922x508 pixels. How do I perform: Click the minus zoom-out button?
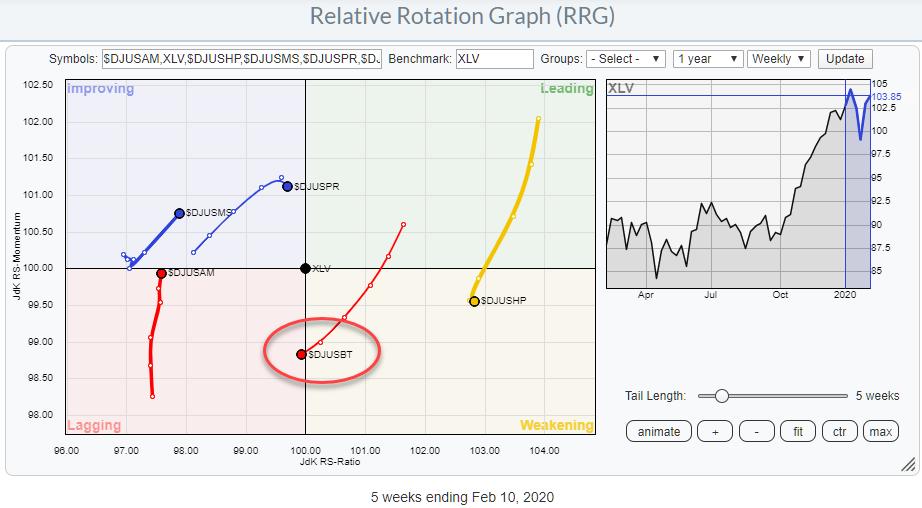point(756,431)
